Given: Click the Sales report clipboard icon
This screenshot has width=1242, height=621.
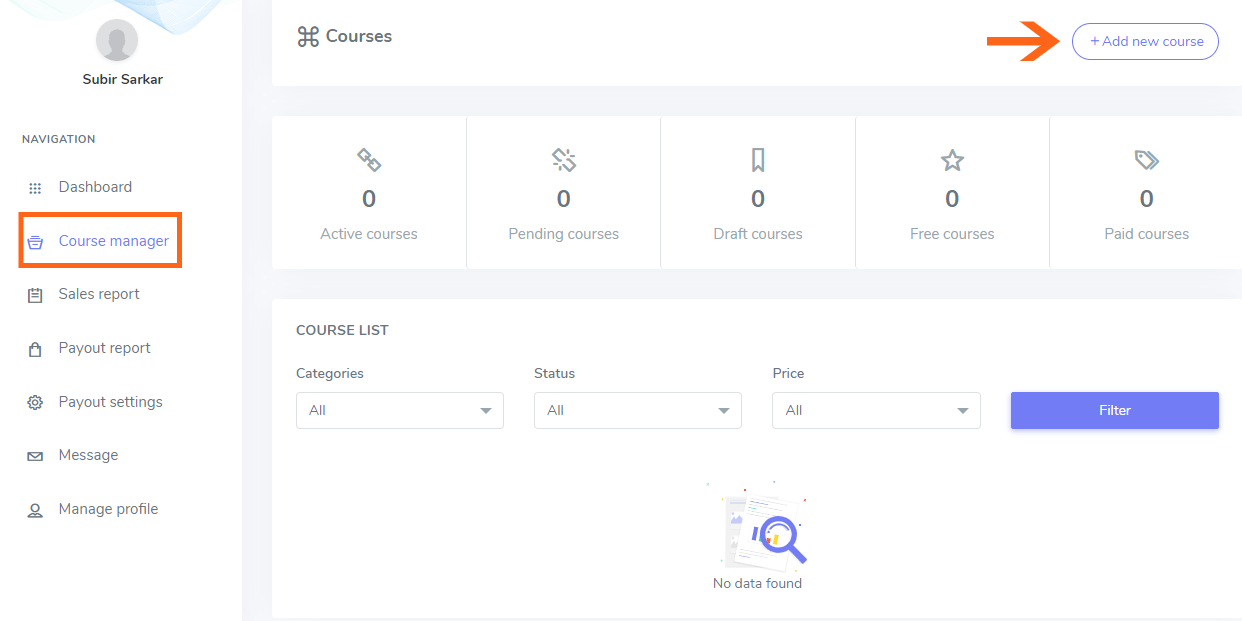Looking at the screenshot, I should (x=35, y=295).
